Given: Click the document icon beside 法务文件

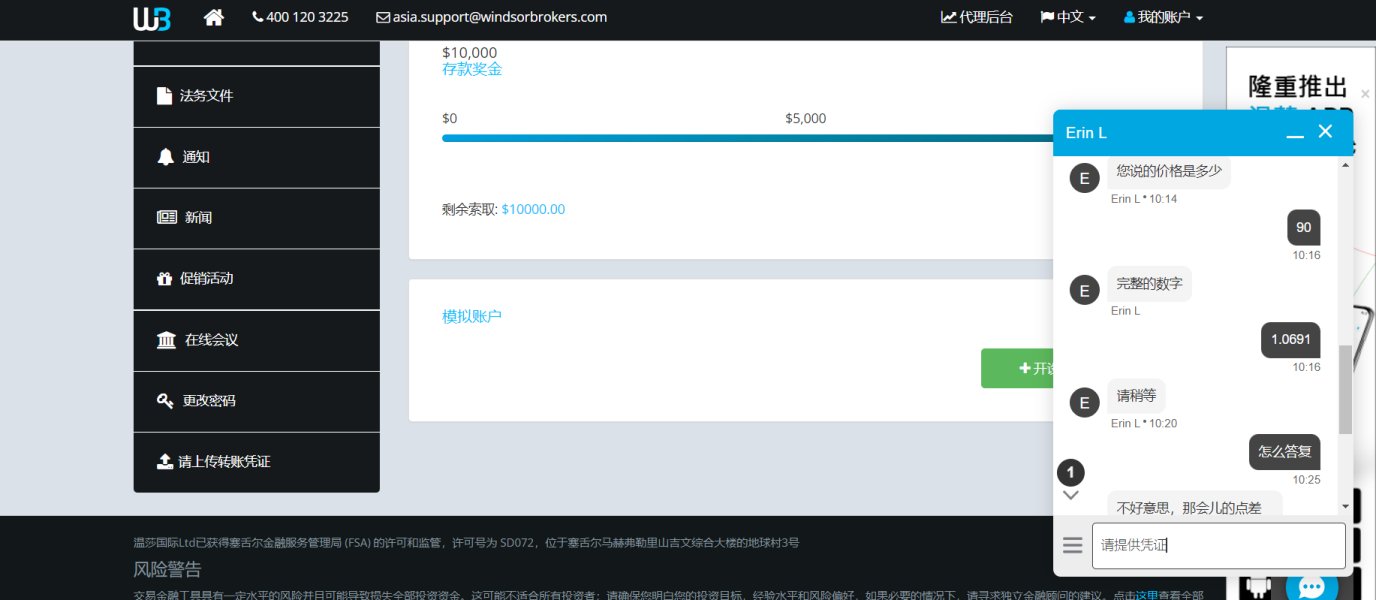Looking at the screenshot, I should pos(164,96).
